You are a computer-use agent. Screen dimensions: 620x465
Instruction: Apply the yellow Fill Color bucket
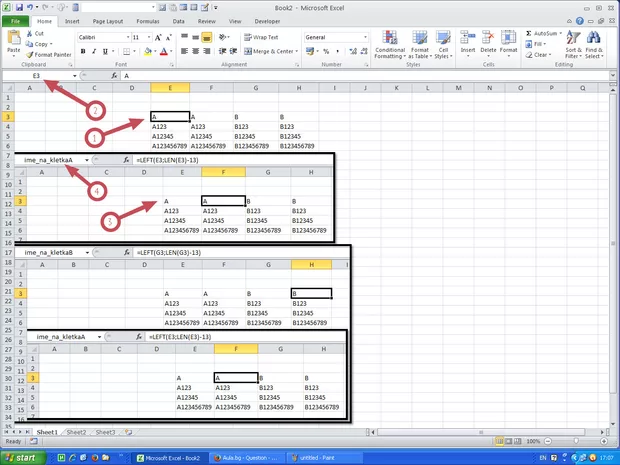point(148,51)
